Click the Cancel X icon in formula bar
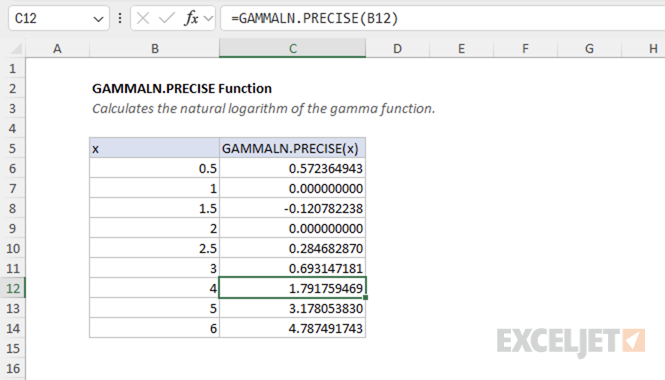The width and height of the screenshot is (665, 380). [x=143, y=18]
